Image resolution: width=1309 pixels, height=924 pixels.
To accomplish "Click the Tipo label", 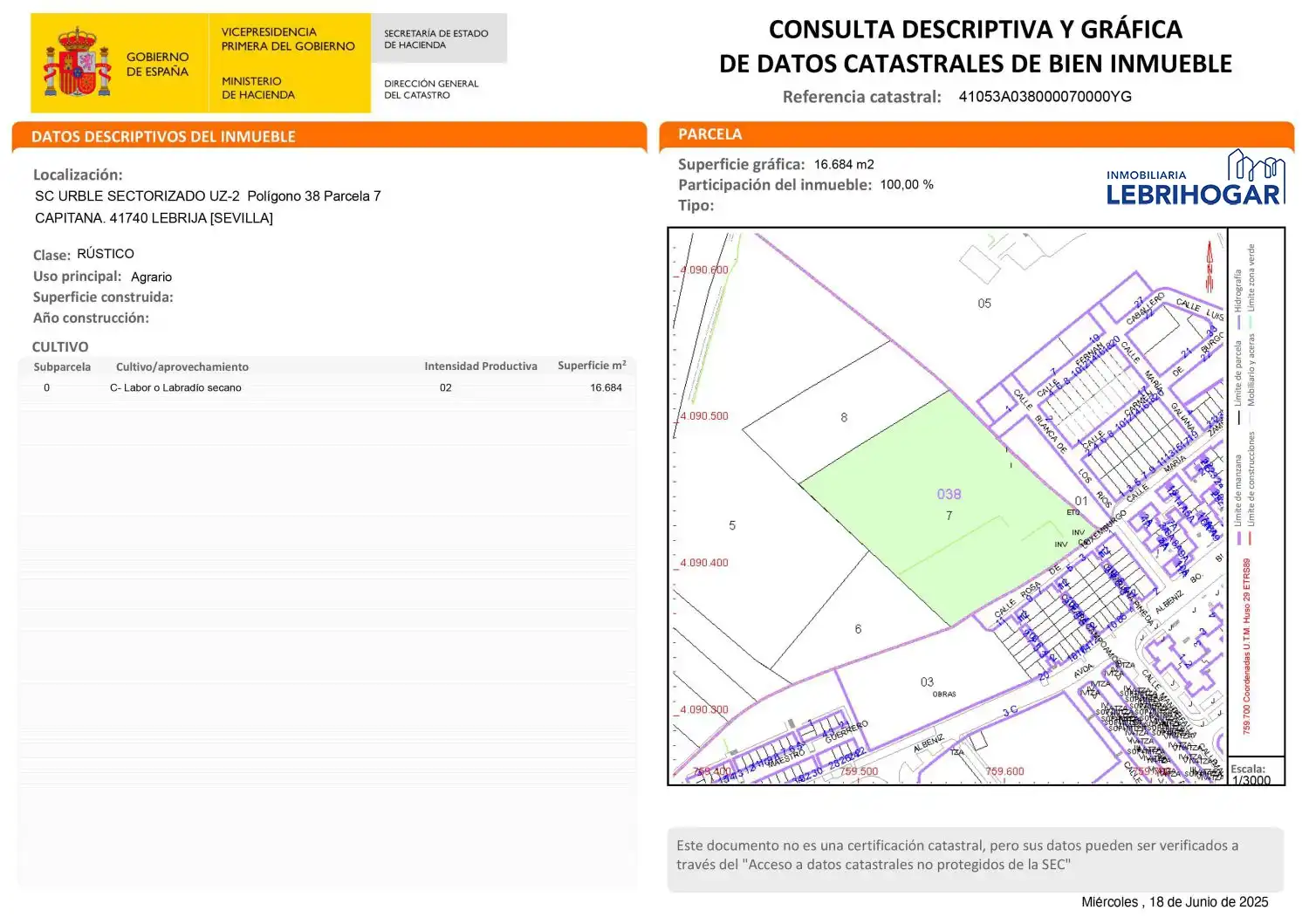I will [696, 206].
